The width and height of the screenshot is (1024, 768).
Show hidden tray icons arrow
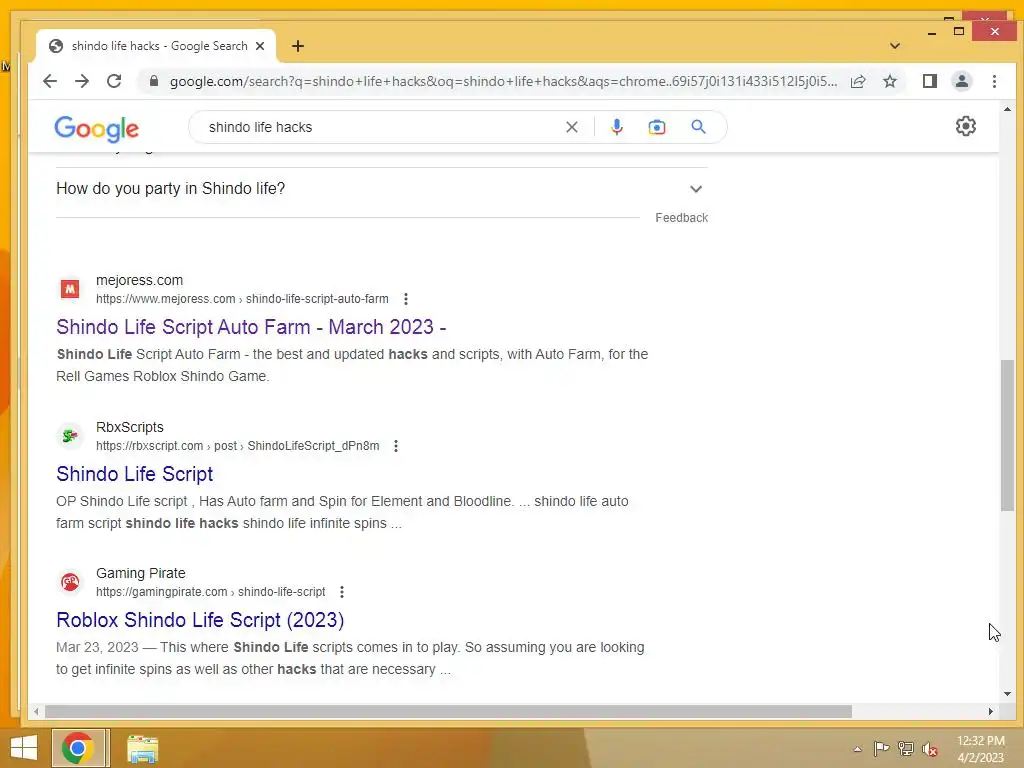[x=857, y=749]
